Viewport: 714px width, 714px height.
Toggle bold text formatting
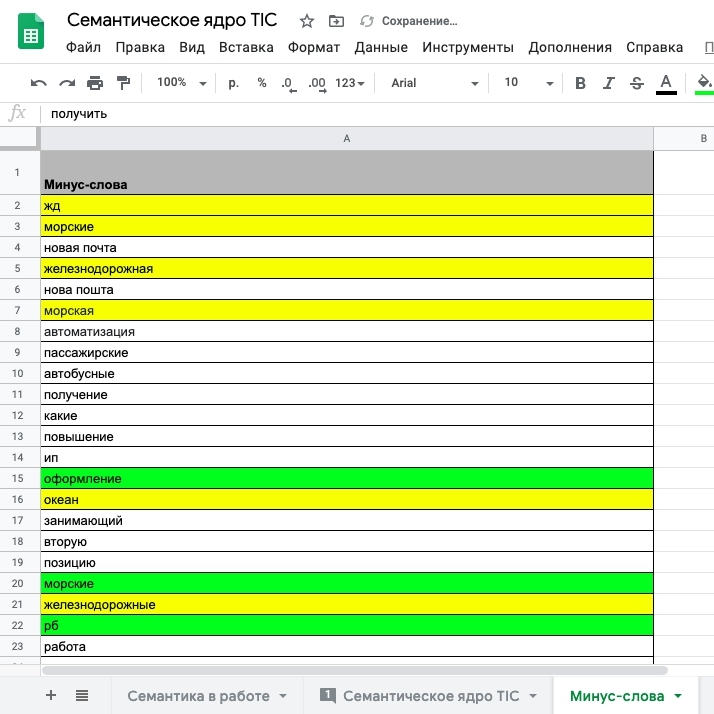[580, 83]
